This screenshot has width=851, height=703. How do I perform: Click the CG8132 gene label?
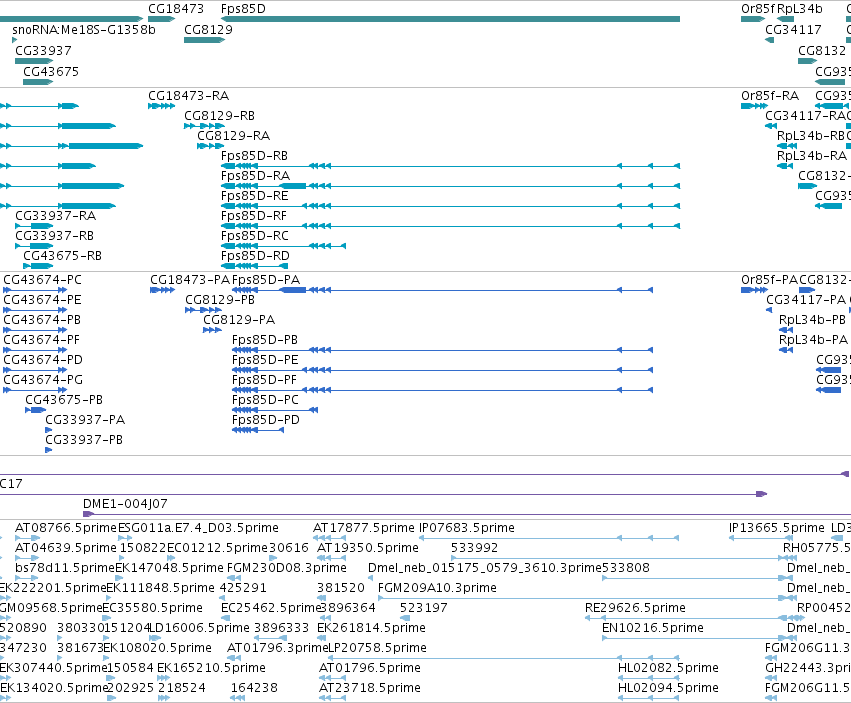tap(822, 50)
